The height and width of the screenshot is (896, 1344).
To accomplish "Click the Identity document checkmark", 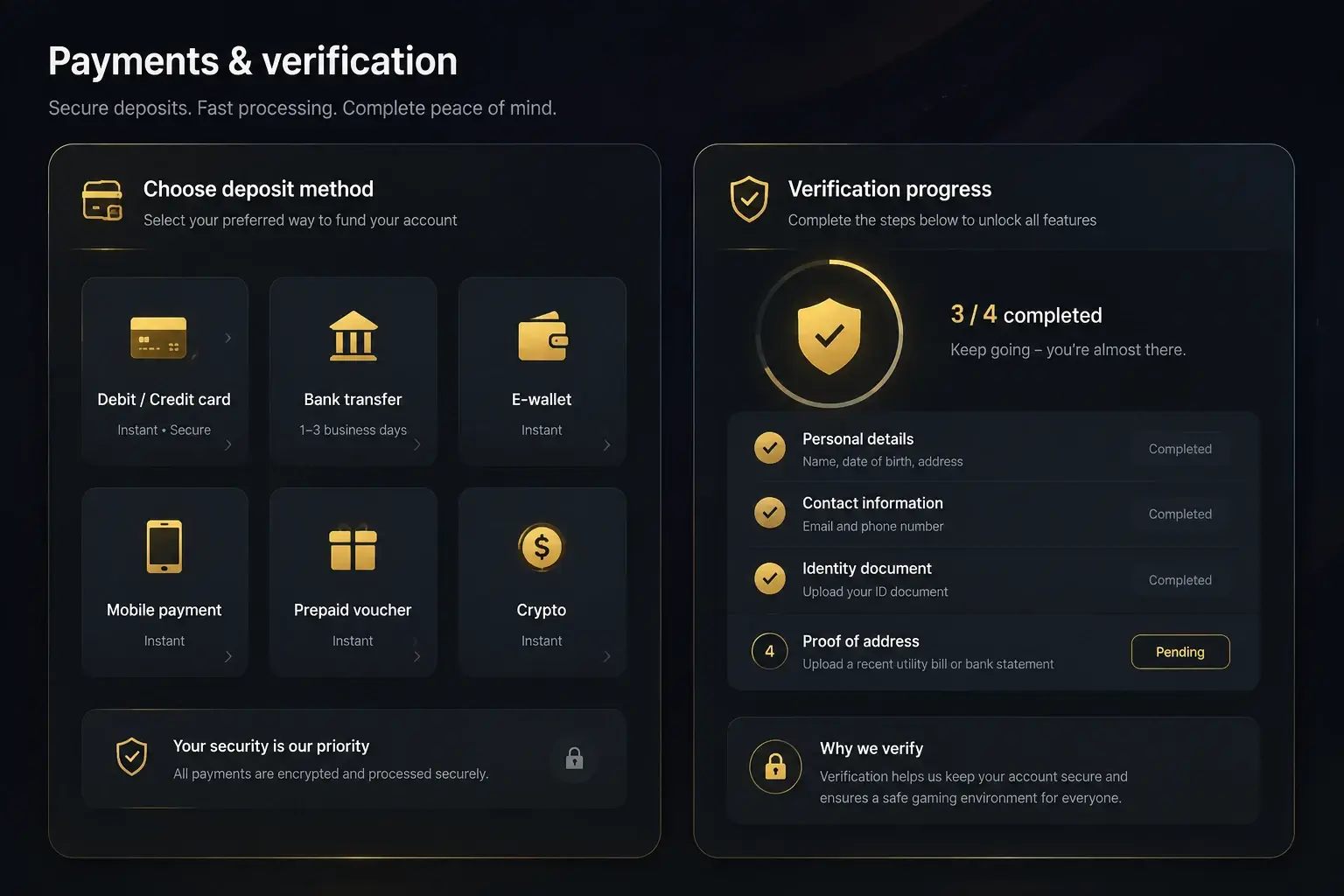I will tap(770, 578).
